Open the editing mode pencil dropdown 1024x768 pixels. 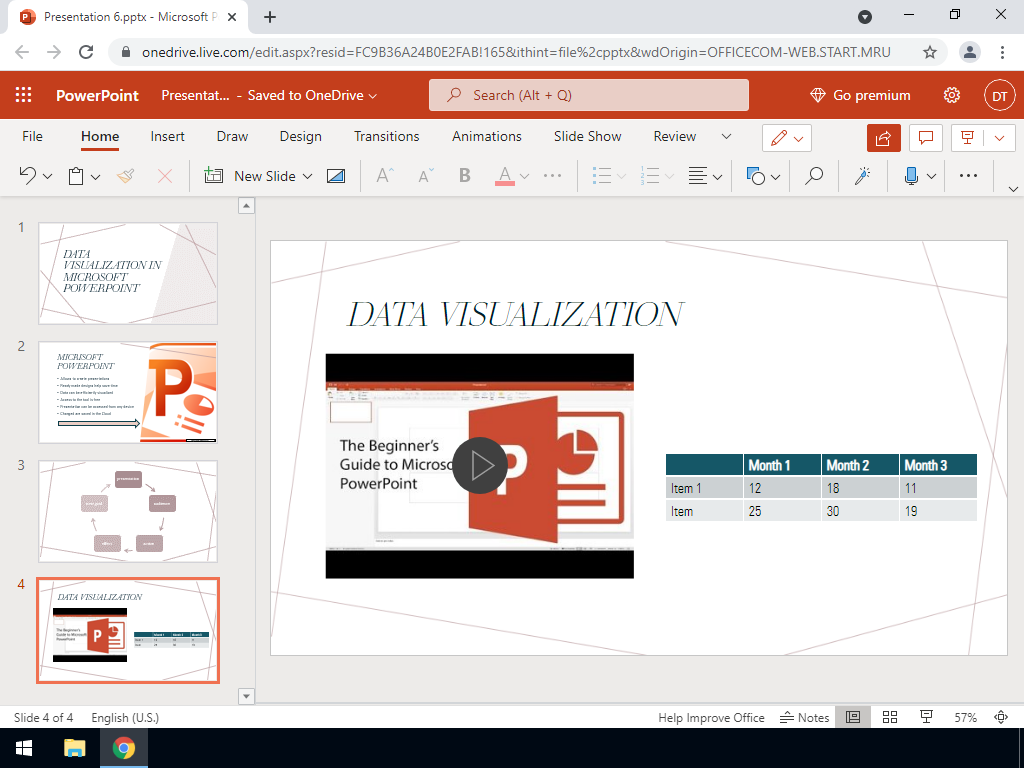coord(787,138)
